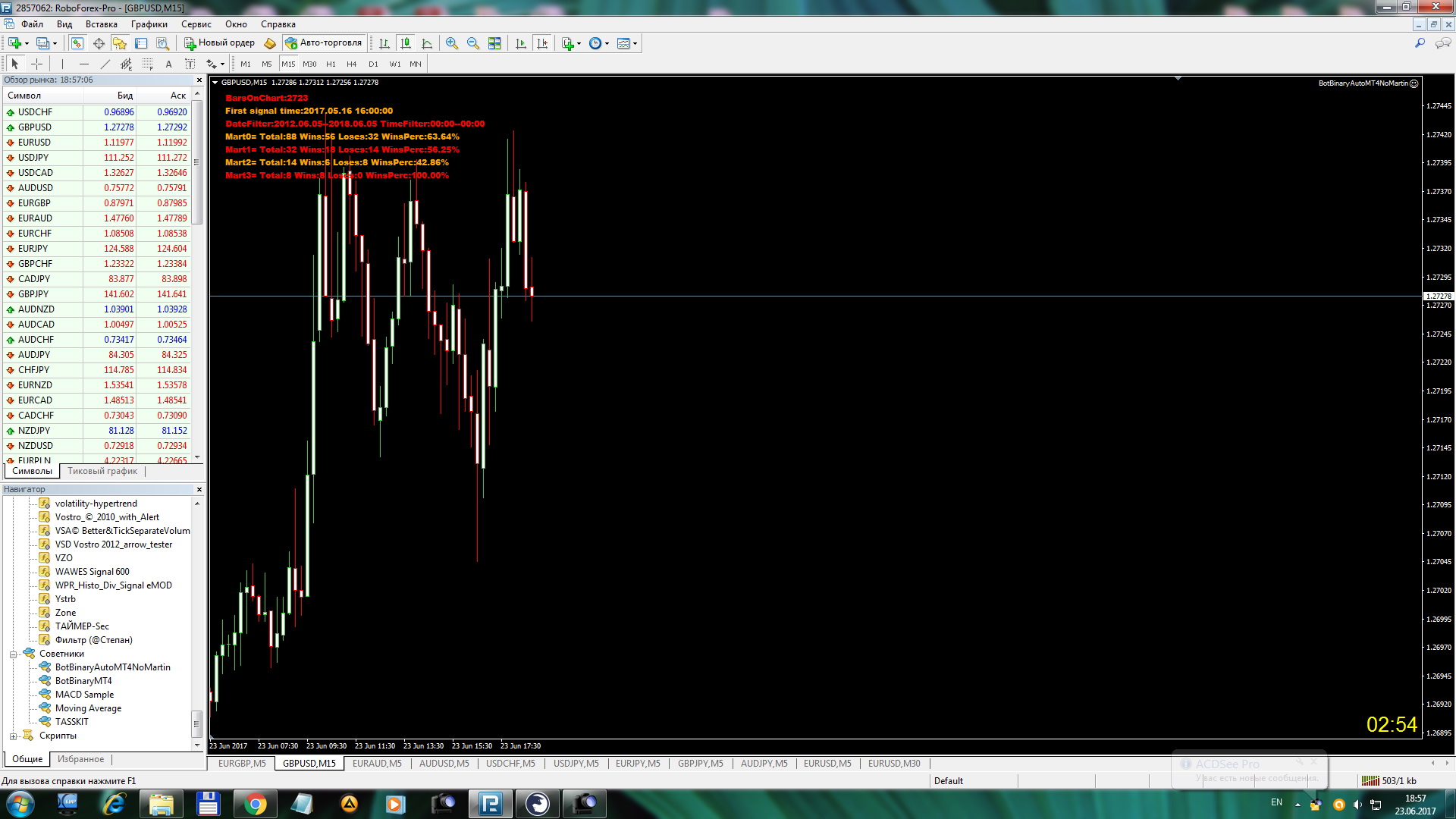Select the H1 timeframe button

(x=331, y=64)
